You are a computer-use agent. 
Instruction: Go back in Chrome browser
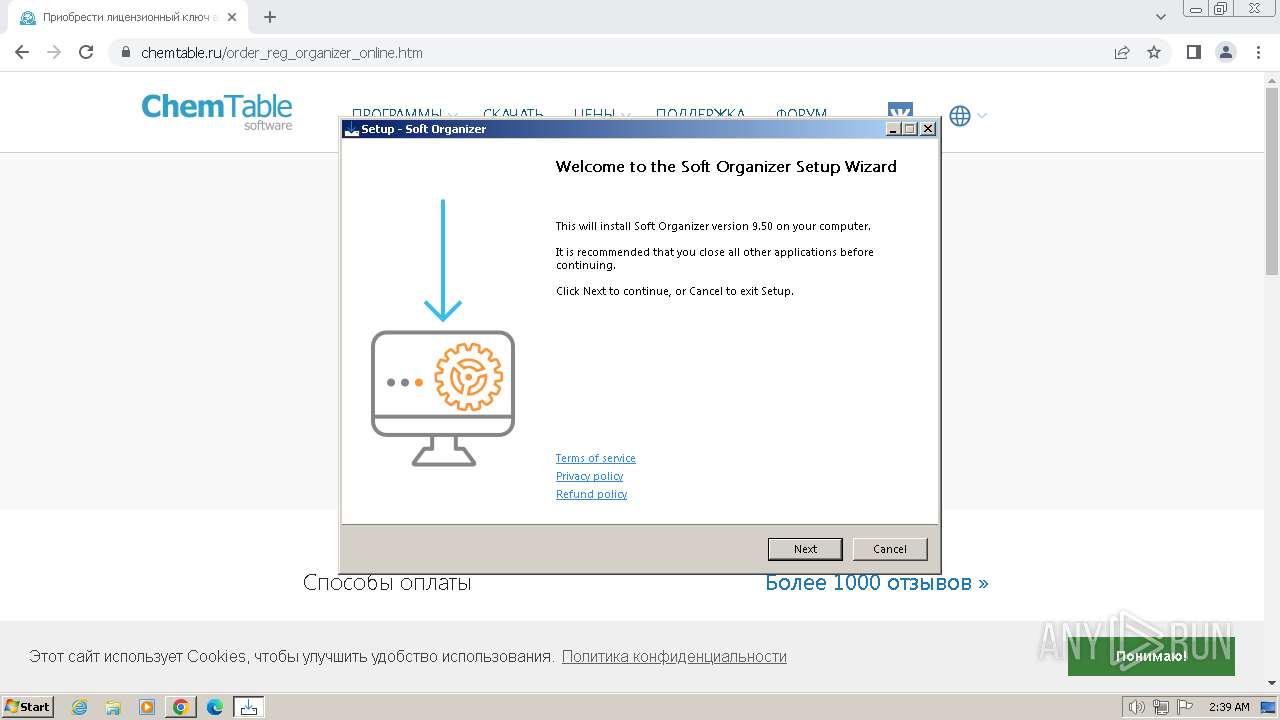22,52
